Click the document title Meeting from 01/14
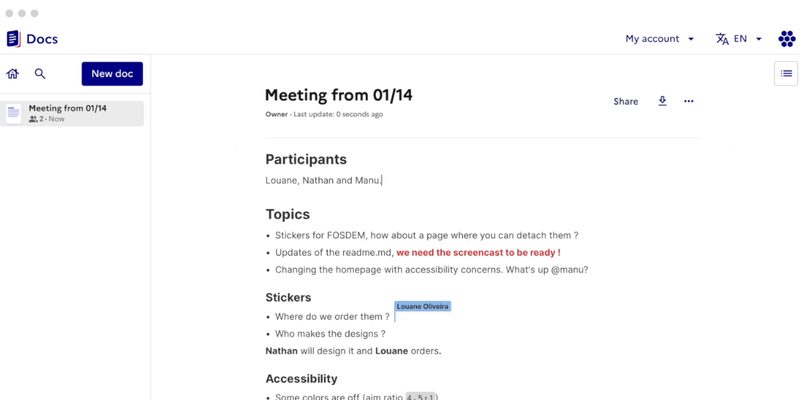 [x=338, y=95]
